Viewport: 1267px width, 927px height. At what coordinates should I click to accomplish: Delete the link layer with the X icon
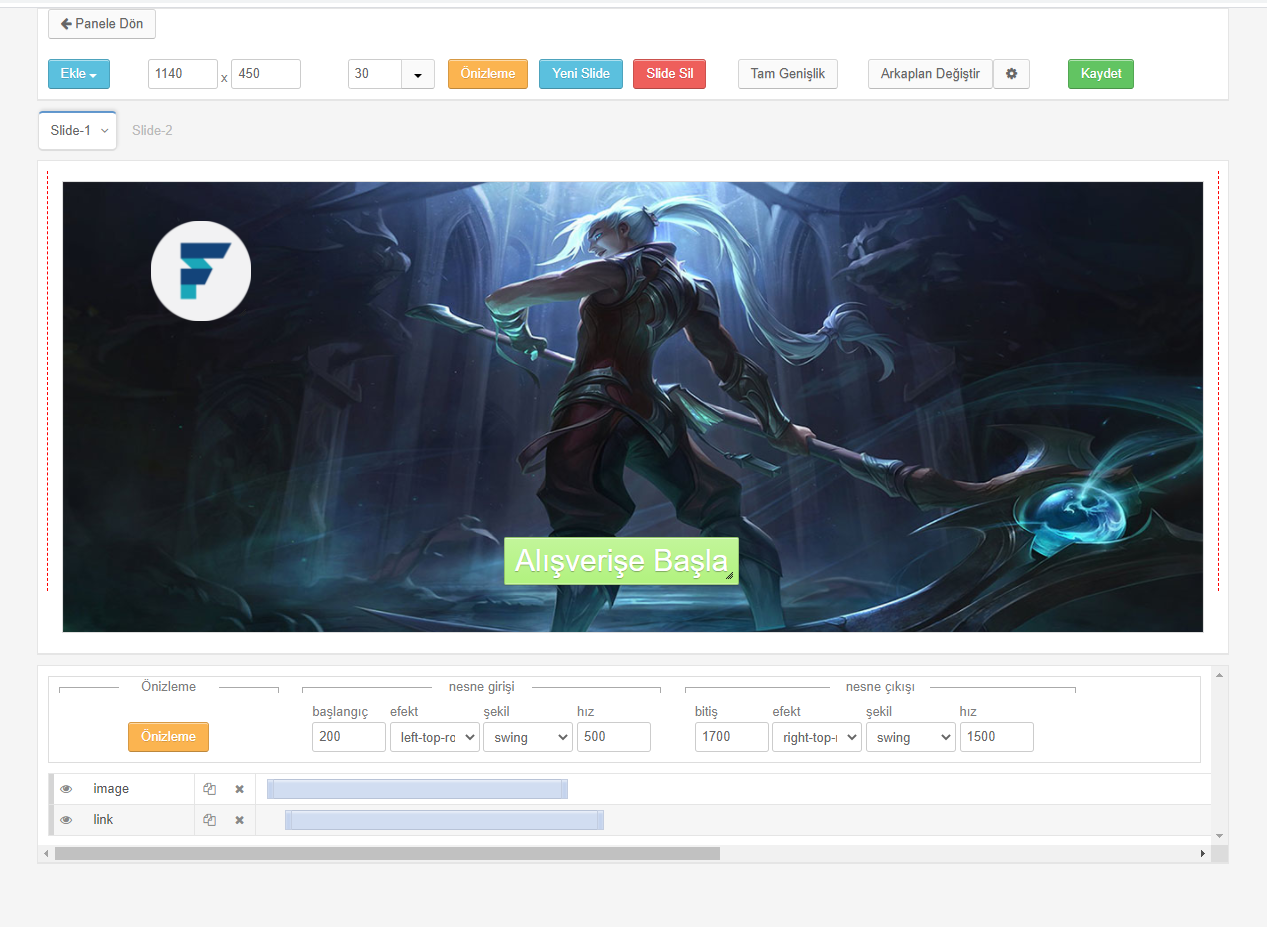pos(239,820)
